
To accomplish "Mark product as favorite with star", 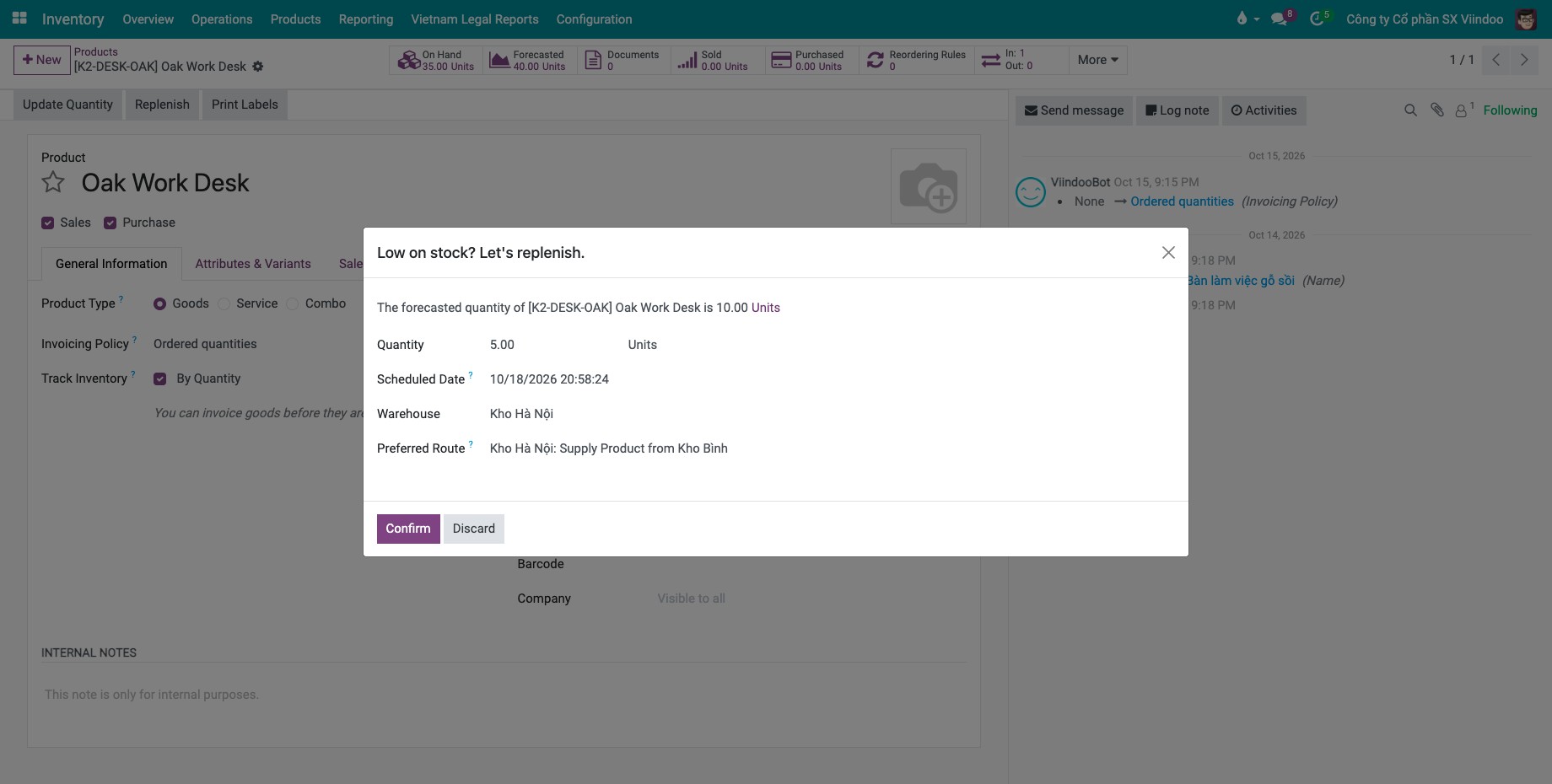I will pyautogui.click(x=53, y=182).
